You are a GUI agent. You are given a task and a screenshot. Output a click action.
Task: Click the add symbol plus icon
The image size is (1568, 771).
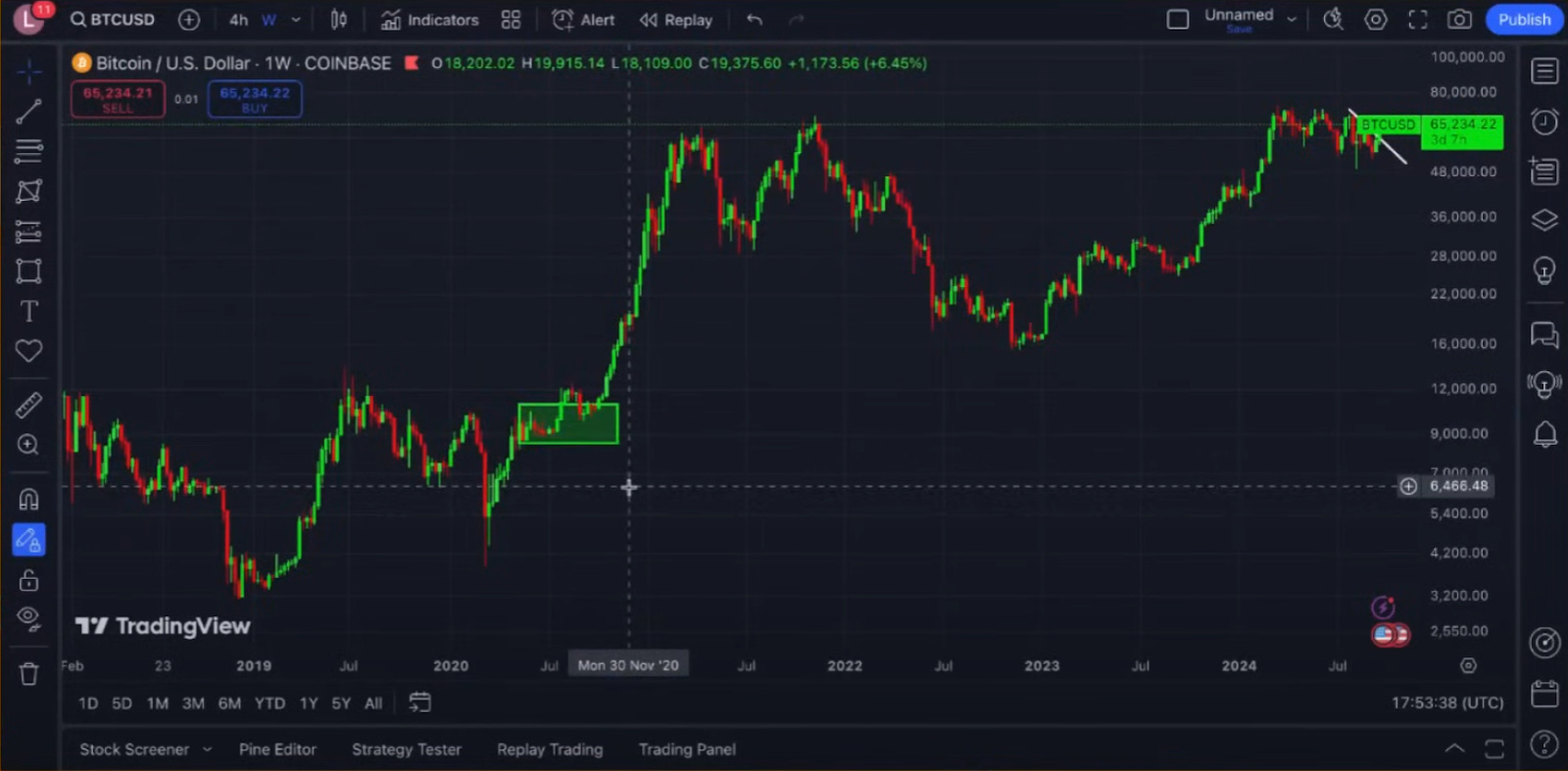click(189, 20)
